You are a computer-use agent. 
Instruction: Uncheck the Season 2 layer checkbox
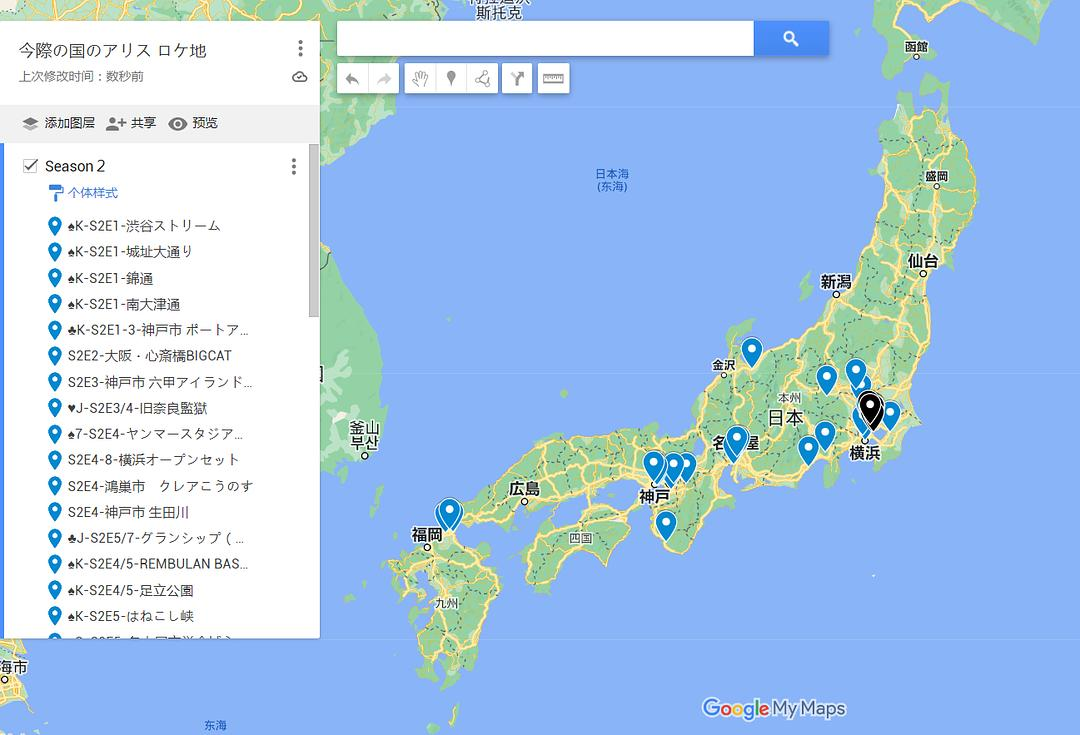(x=30, y=166)
